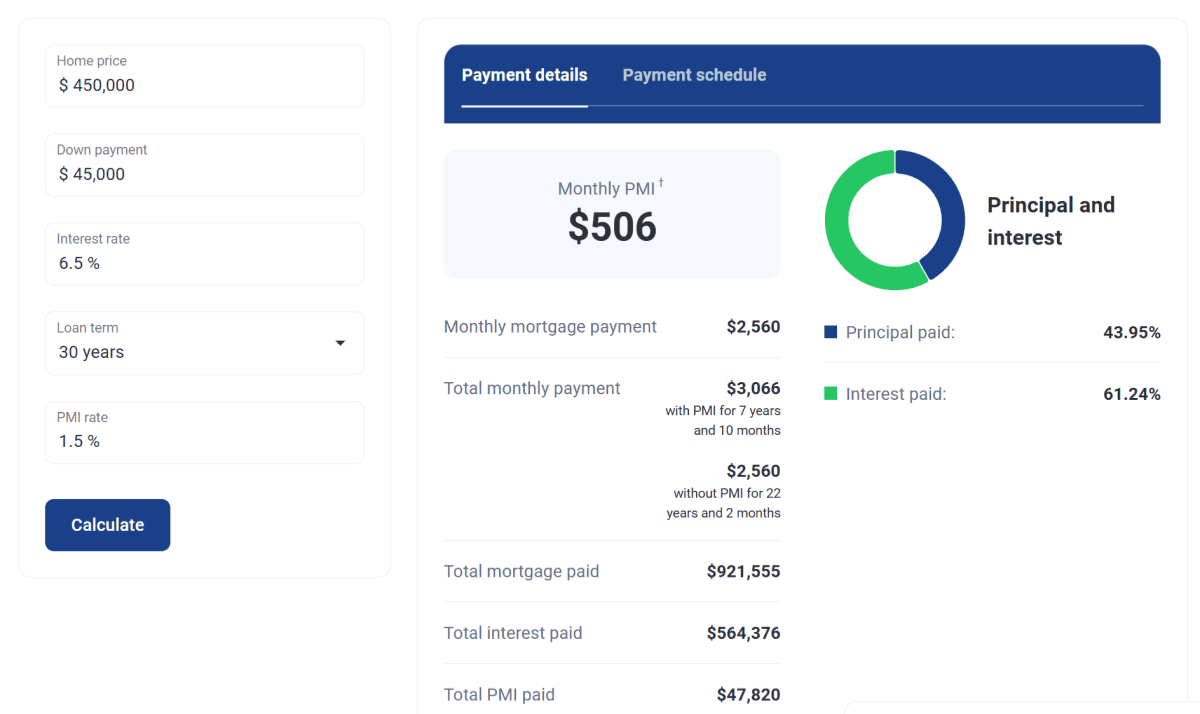Select the Monthly mortgage payment $2,560 value
Image resolution: width=1200 pixels, height=714 pixels.
point(753,327)
